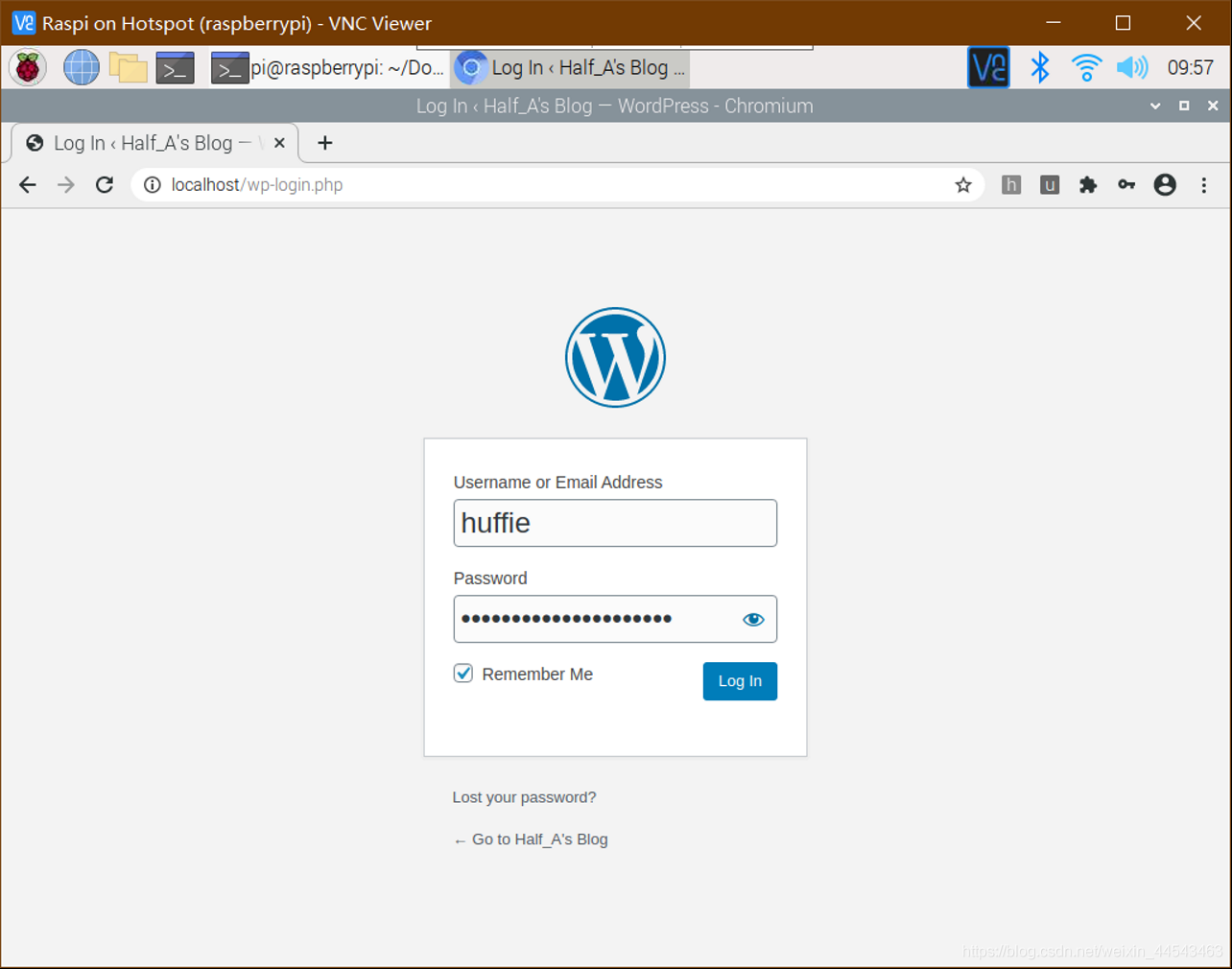Screen dimensions: 1232x969
Task: Maximize the VNC Viewer window
Action: (1123, 23)
